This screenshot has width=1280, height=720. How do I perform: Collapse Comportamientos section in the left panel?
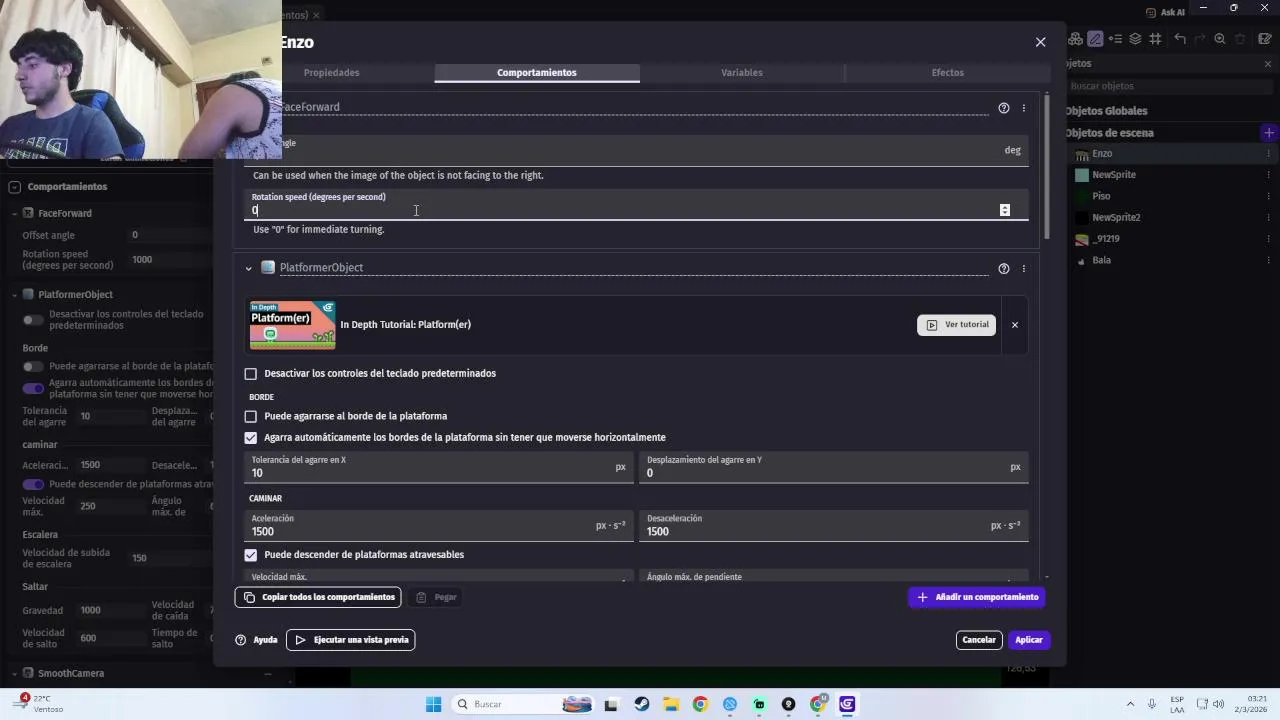coord(14,187)
